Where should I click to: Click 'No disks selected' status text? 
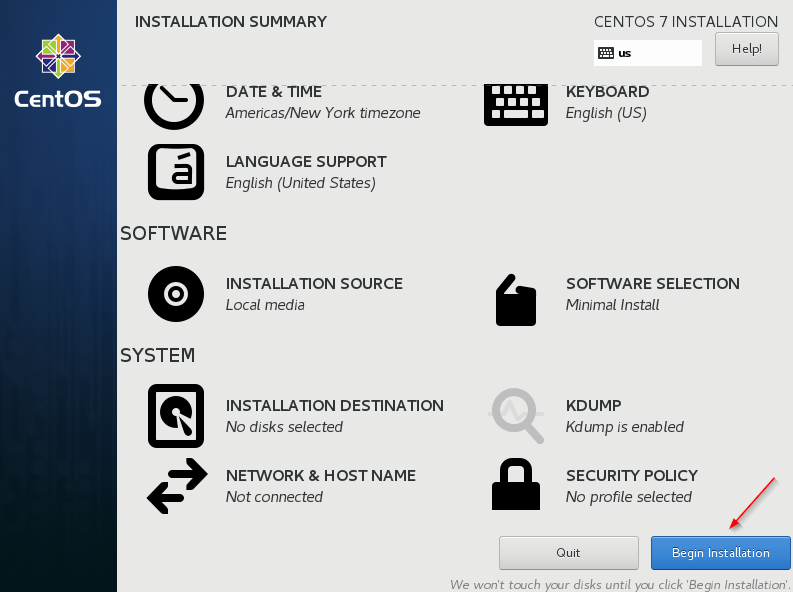(x=284, y=427)
